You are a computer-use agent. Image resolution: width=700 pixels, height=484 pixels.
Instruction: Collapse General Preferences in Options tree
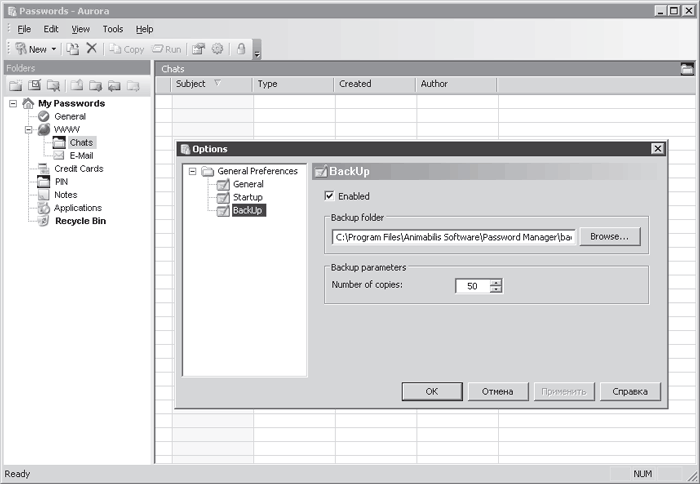[x=192, y=171]
